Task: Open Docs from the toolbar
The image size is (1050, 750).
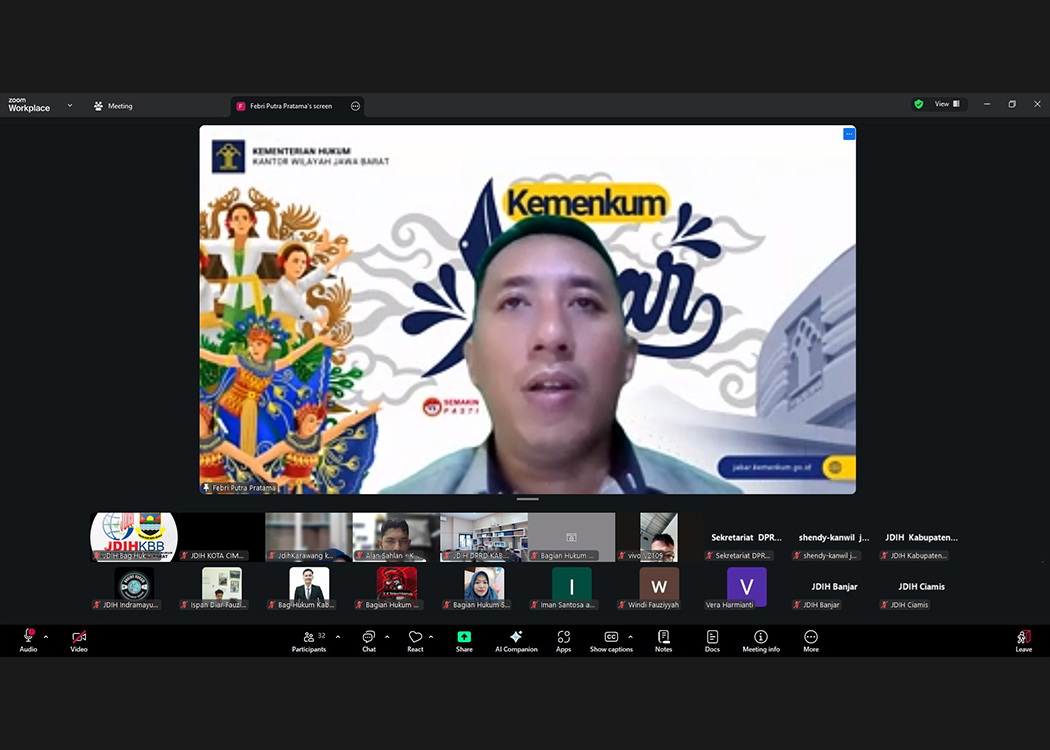Action: (x=712, y=639)
